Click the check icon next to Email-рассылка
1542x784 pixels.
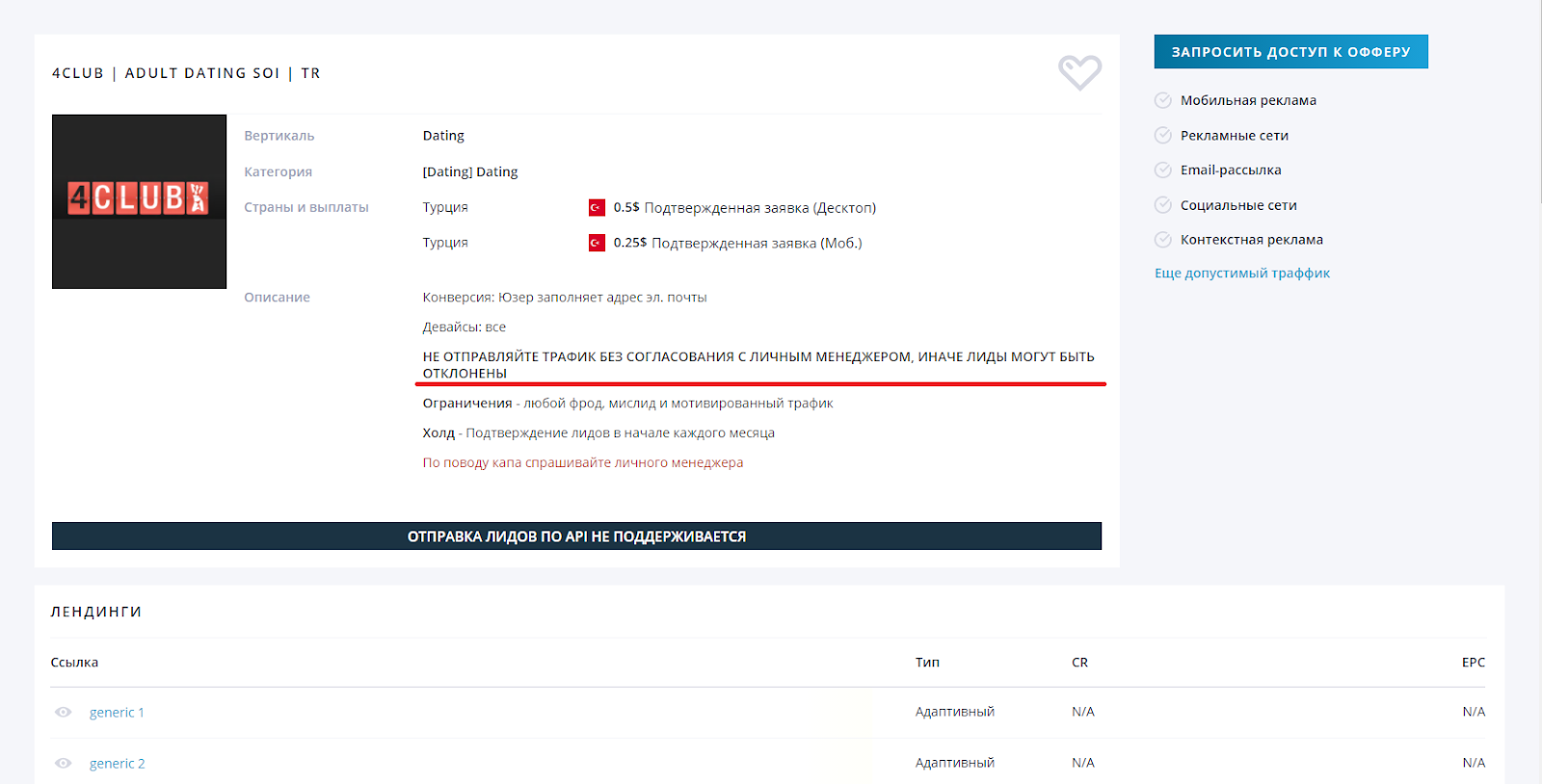[x=1163, y=170]
